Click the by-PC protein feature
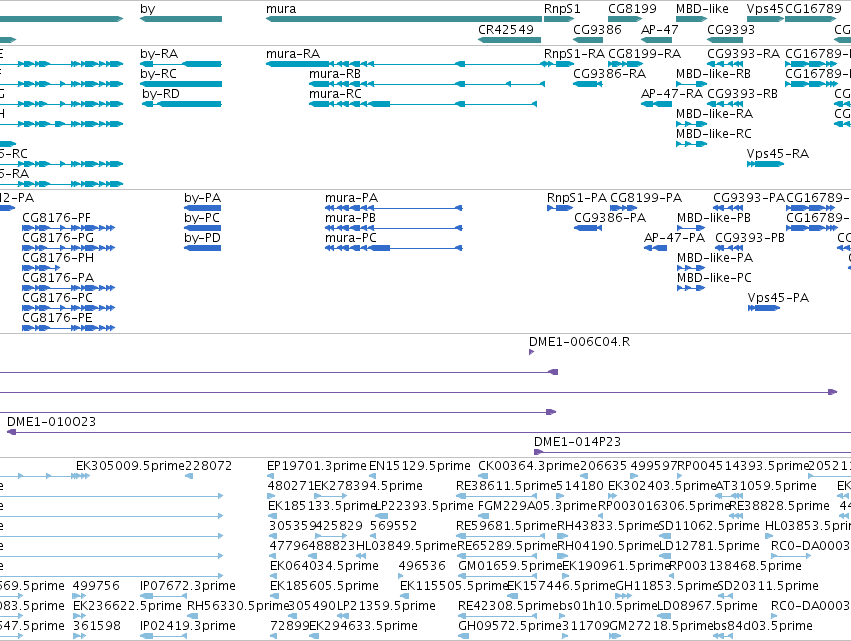The image size is (851, 641). coord(202,228)
